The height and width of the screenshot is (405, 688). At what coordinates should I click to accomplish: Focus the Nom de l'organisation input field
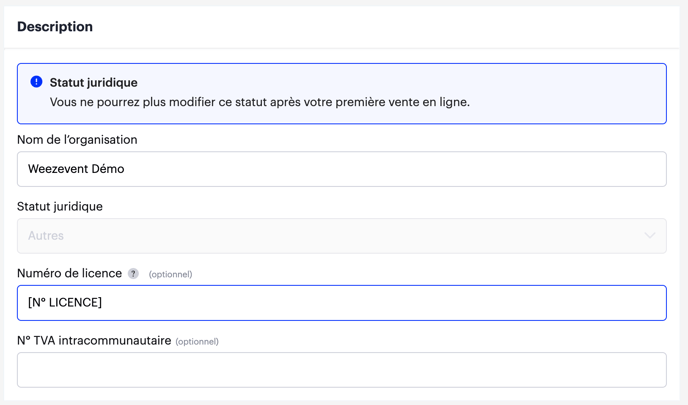(x=342, y=169)
